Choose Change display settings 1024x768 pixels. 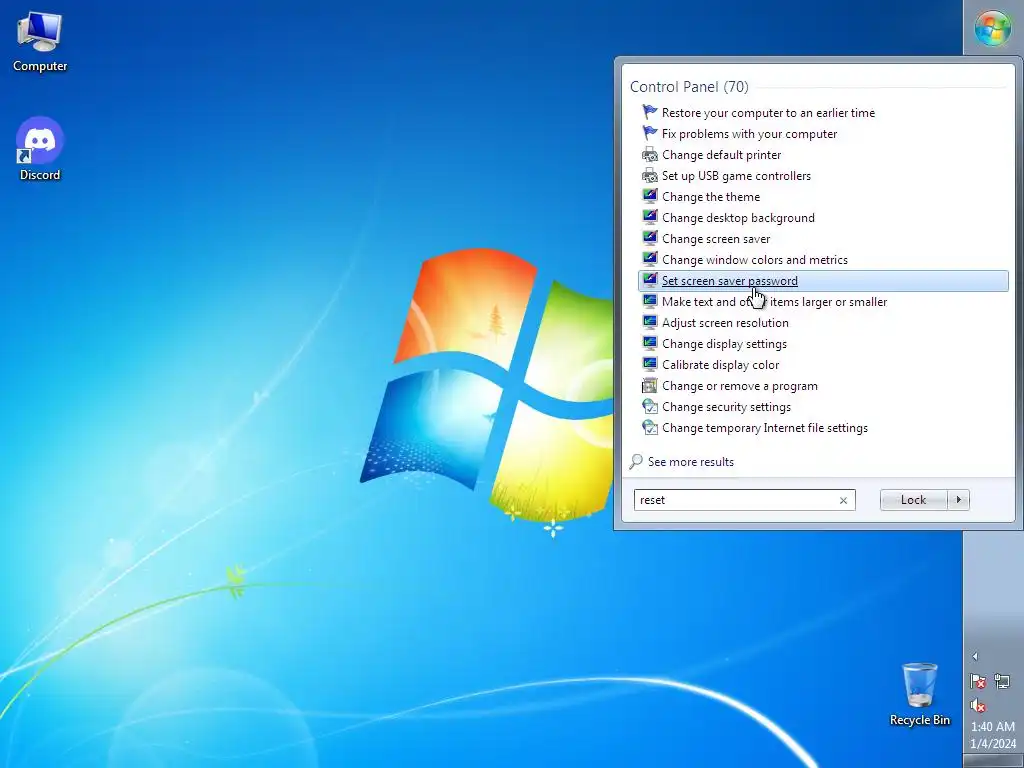tap(724, 344)
